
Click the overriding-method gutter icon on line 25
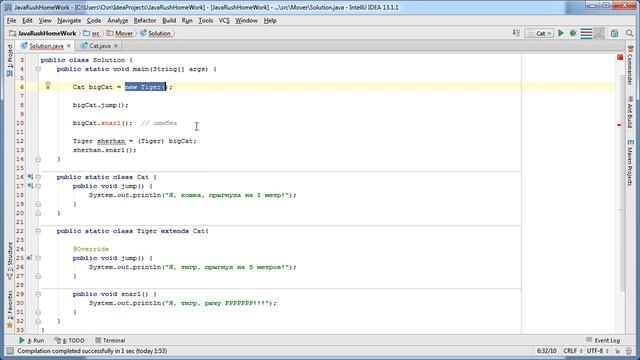pos(29,258)
